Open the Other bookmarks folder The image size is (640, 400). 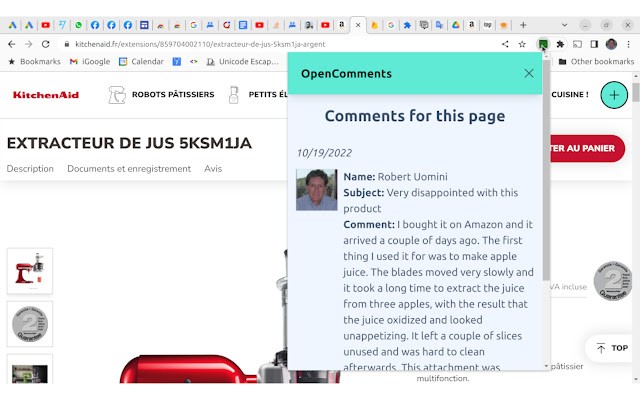coord(596,62)
